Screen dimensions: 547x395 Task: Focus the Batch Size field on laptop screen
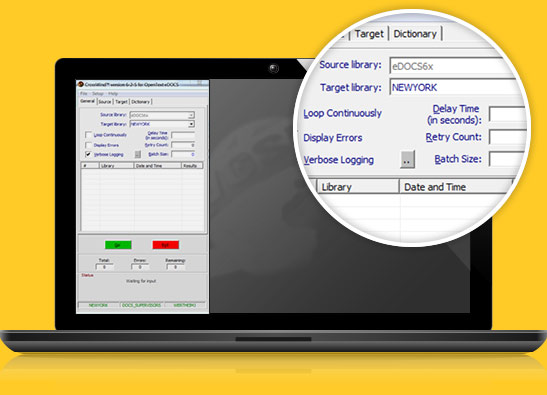(x=183, y=154)
